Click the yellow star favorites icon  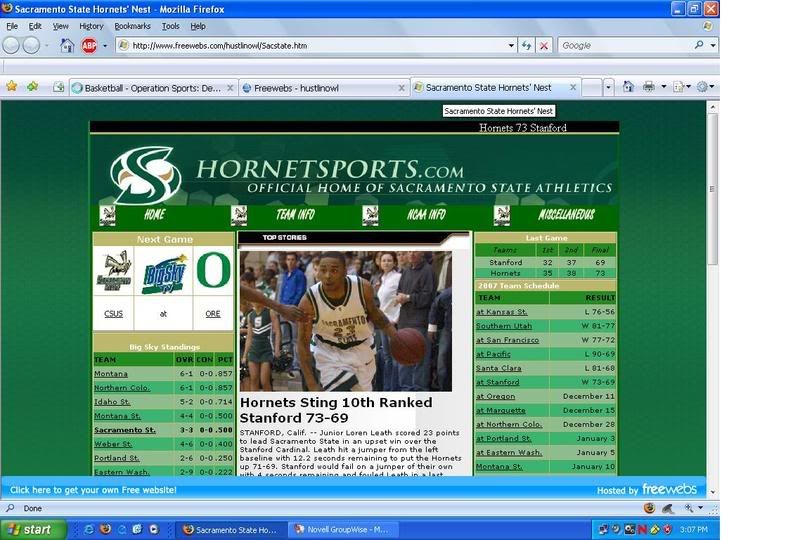coord(12,87)
